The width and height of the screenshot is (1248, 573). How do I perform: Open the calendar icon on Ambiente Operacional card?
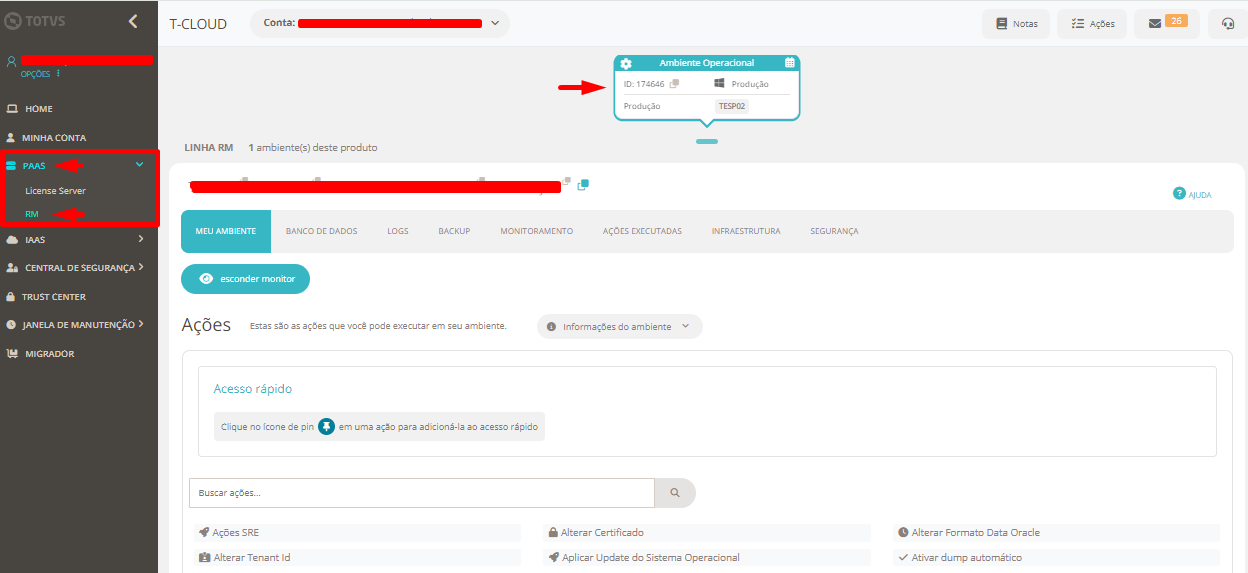tap(789, 63)
